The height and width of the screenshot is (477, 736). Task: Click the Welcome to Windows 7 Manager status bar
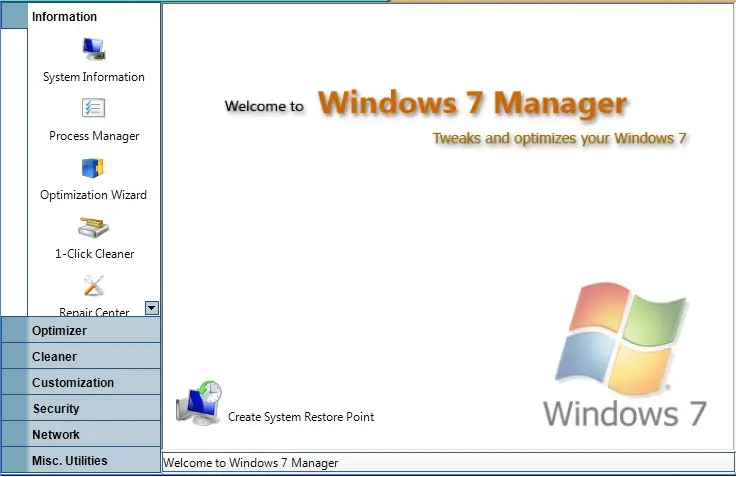click(448, 463)
